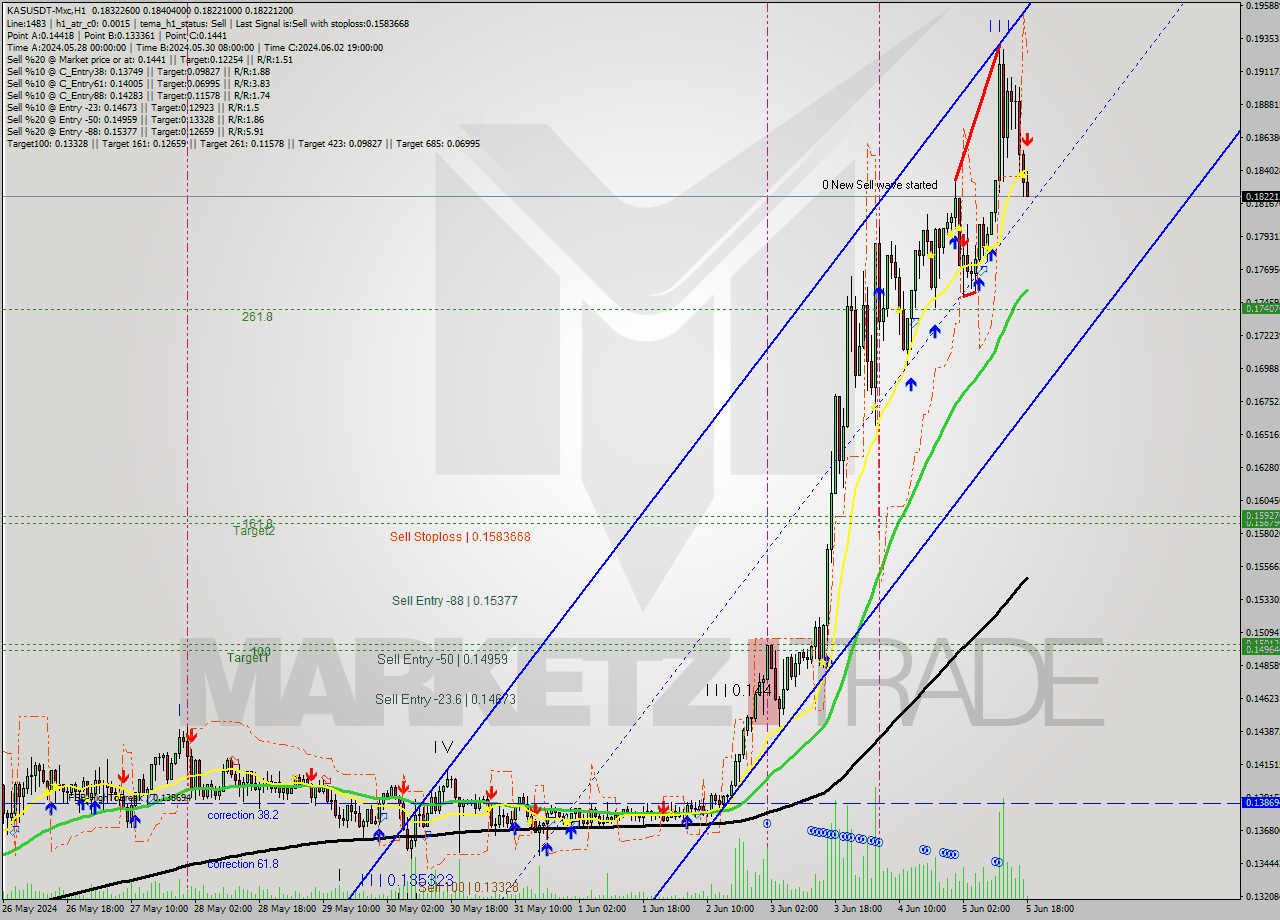1280x920 pixels.
Task: Click the 'Target2' level label
Action: tap(254, 531)
